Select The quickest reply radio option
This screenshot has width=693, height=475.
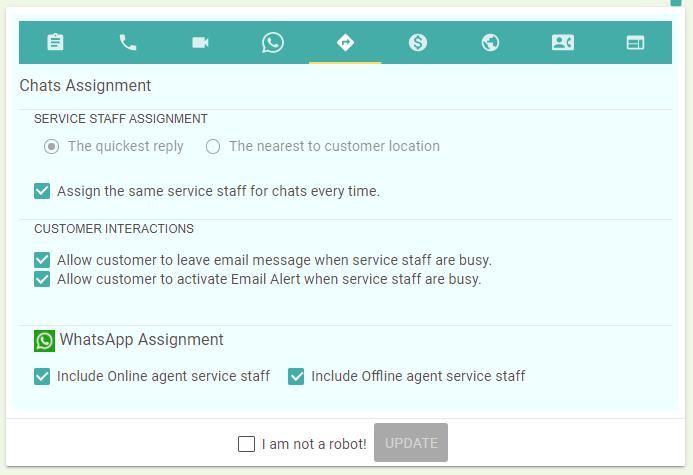pyautogui.click(x=51, y=146)
